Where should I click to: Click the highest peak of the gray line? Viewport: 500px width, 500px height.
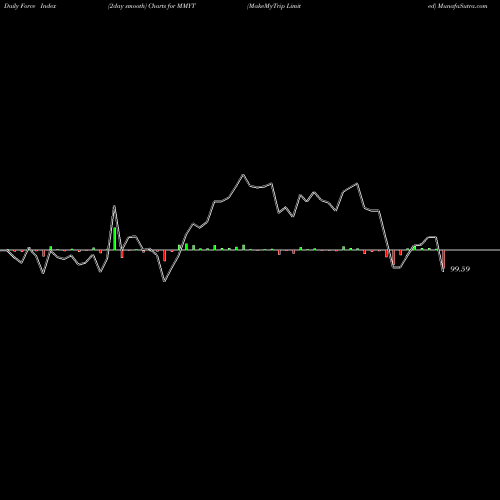[243, 175]
